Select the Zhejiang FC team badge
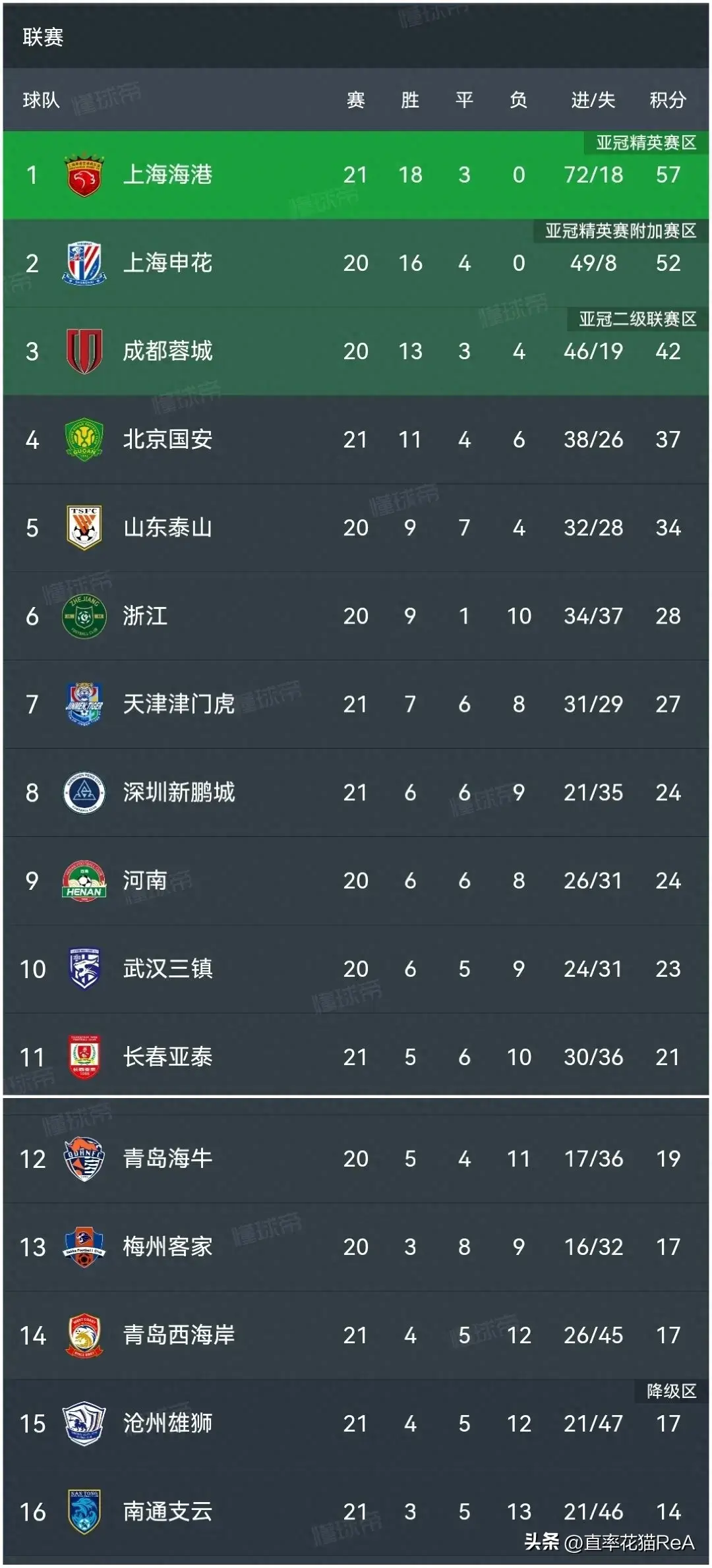 [x=86, y=616]
